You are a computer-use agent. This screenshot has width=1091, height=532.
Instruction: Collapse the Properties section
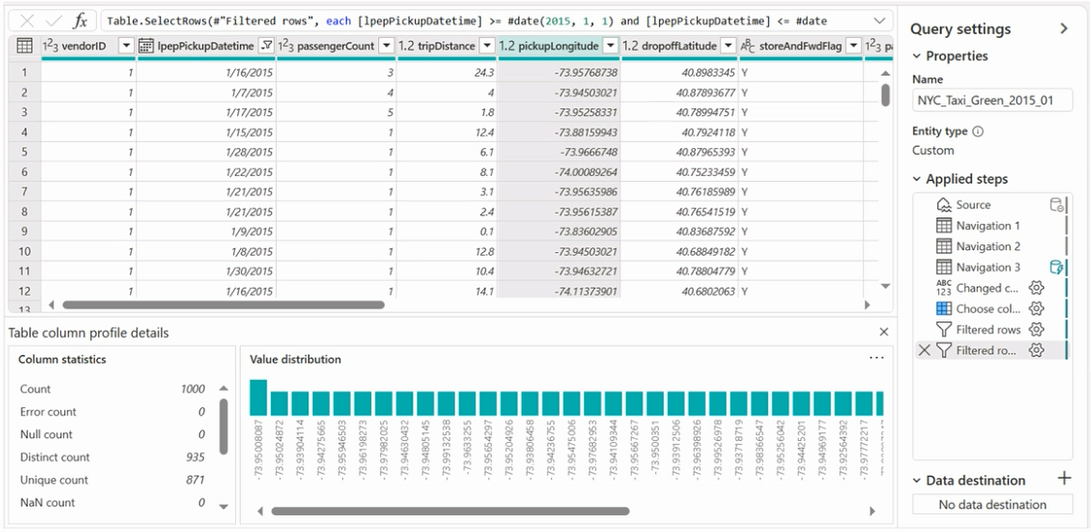(x=918, y=56)
